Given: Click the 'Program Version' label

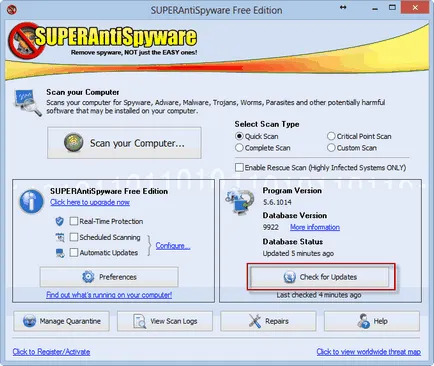Looking at the screenshot, I should click(x=292, y=190).
